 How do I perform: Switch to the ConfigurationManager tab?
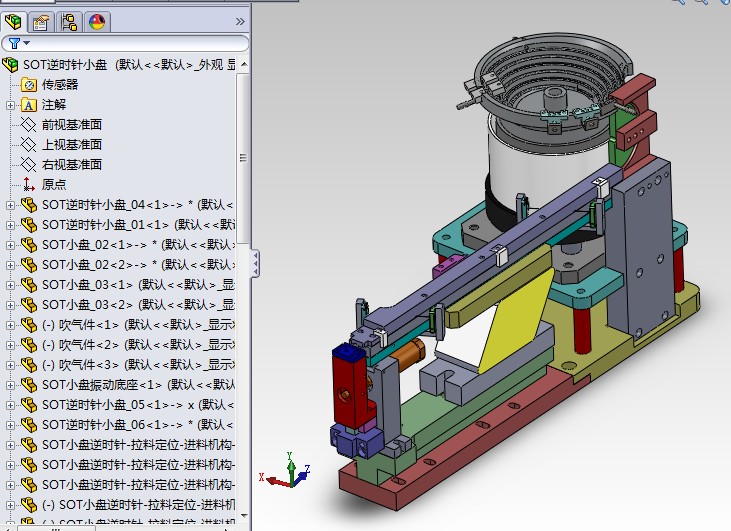[69, 21]
